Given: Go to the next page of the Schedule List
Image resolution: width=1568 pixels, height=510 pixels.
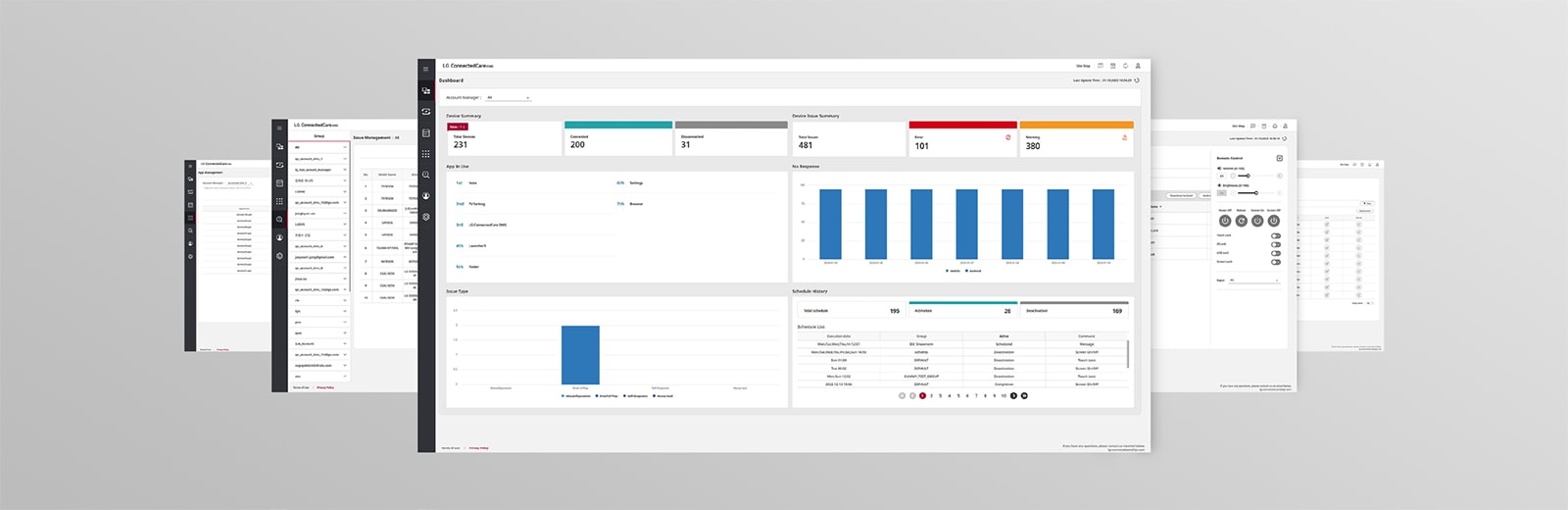Looking at the screenshot, I should [1013, 395].
